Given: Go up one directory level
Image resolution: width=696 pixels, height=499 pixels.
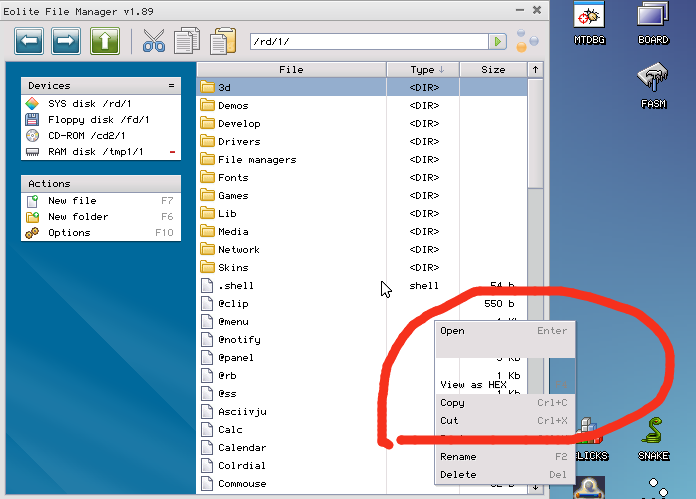Looking at the screenshot, I should [104, 41].
